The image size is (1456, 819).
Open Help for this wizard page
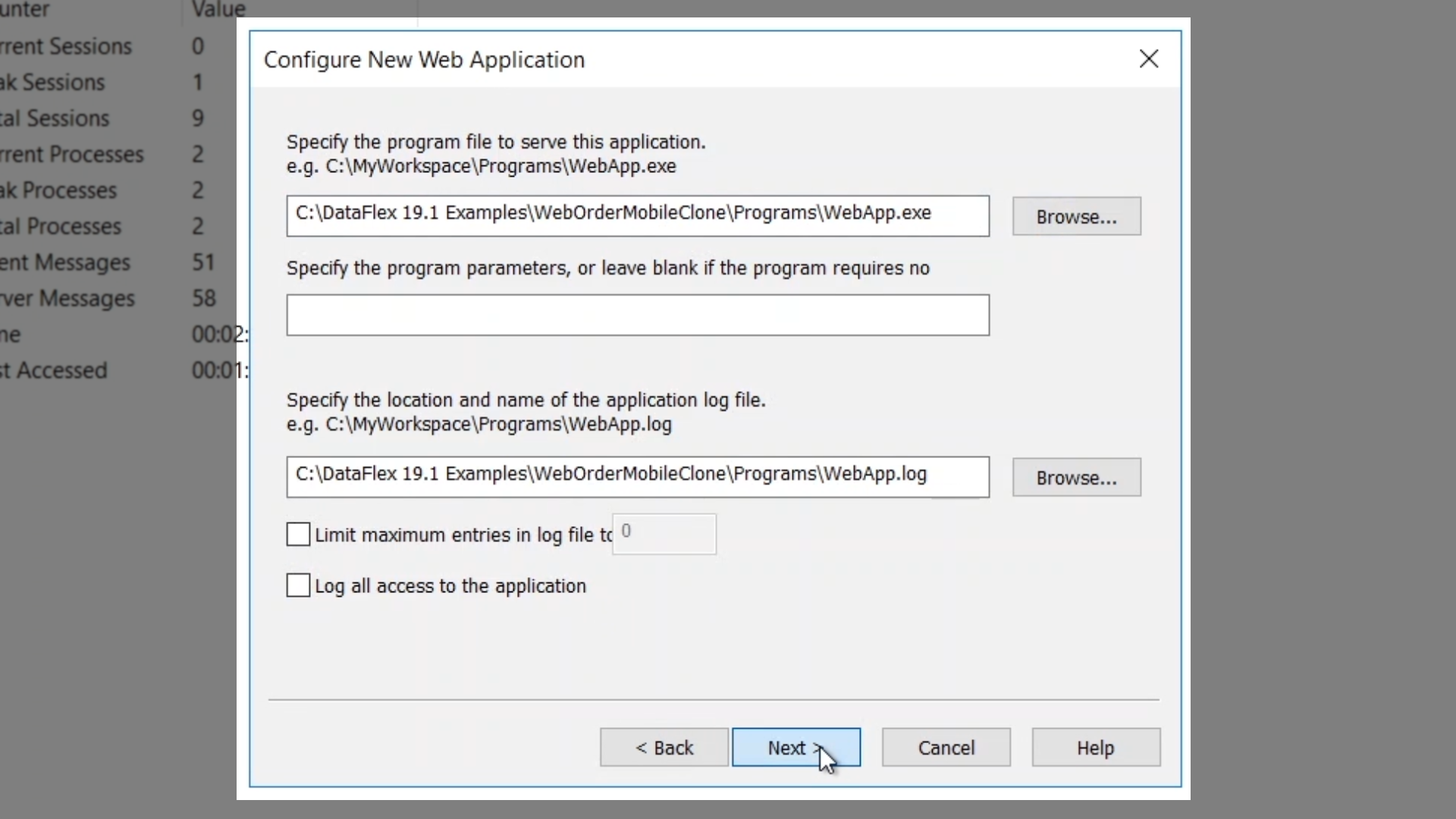1095,748
